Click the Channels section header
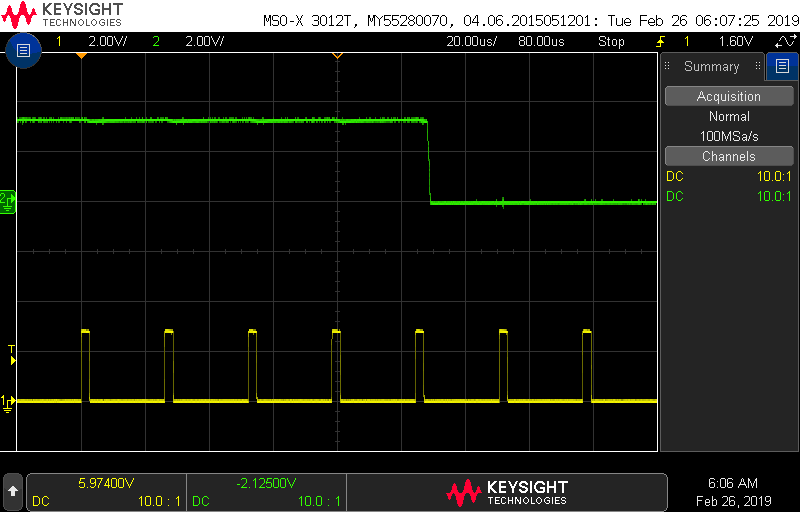Screen dimensions: 800x512 coord(729,156)
